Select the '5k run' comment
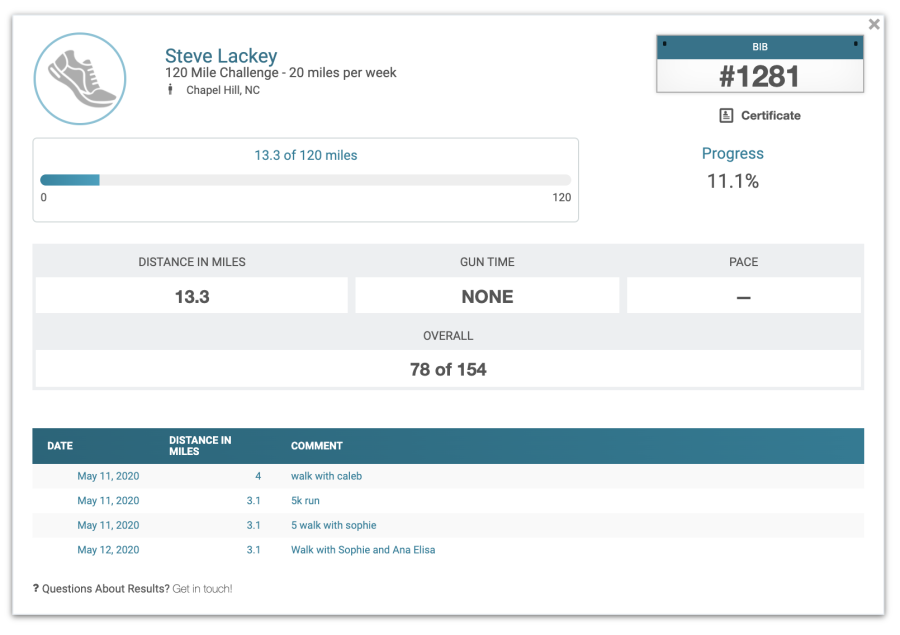This screenshot has width=900, height=635. (305, 501)
